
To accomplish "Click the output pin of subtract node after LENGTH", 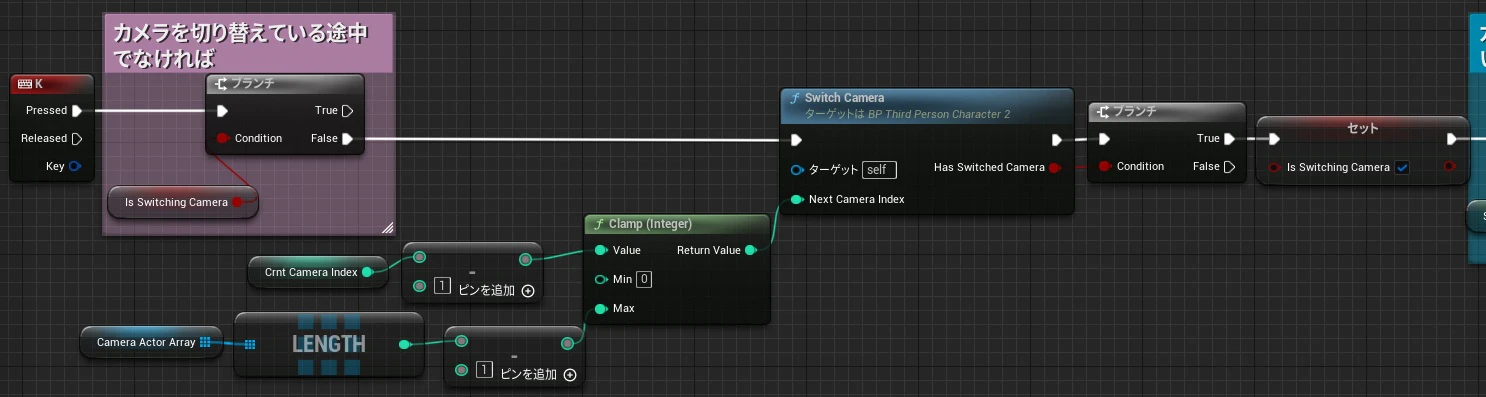I will [568, 343].
